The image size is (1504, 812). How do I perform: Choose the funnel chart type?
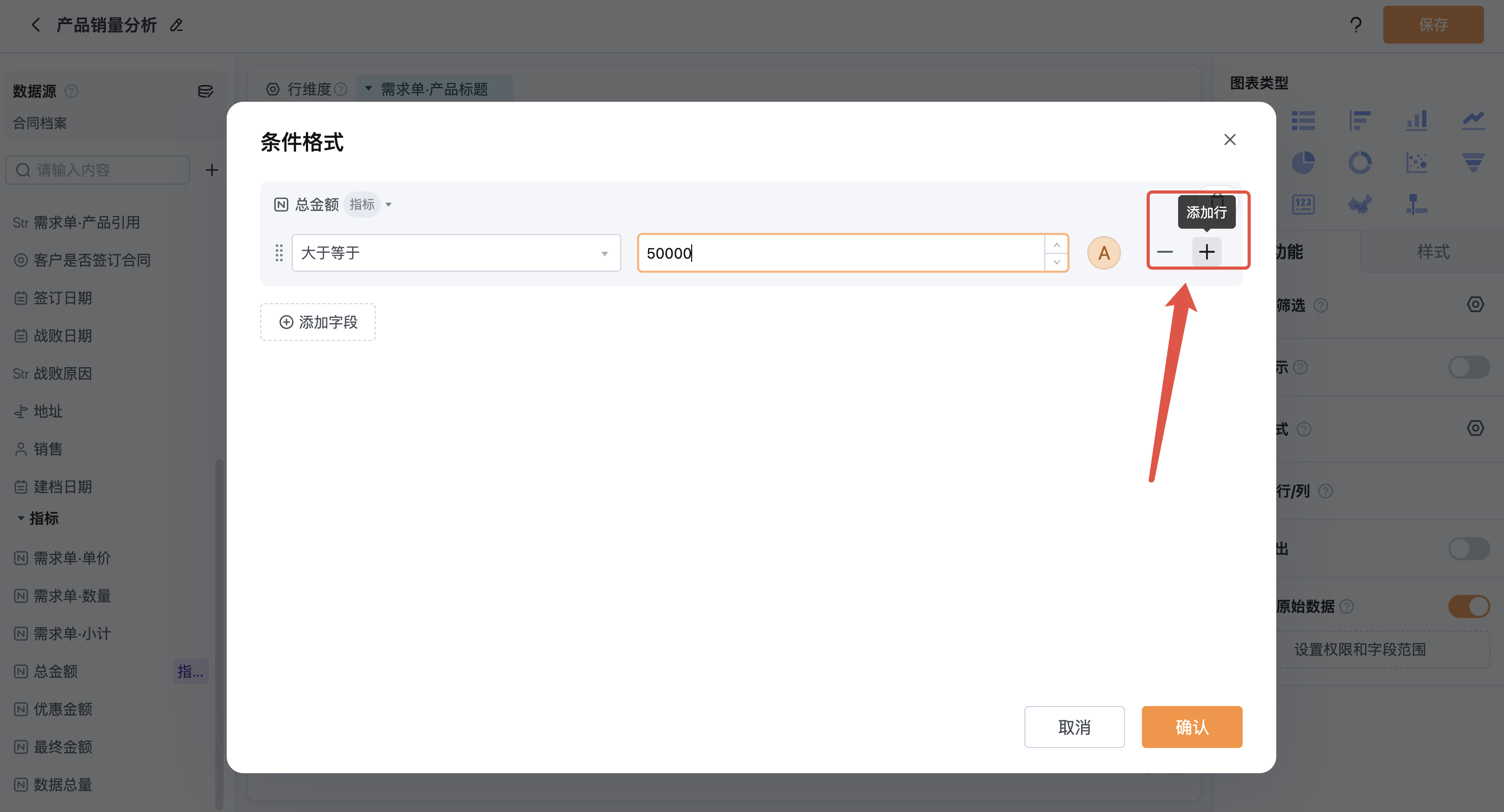tap(1473, 163)
